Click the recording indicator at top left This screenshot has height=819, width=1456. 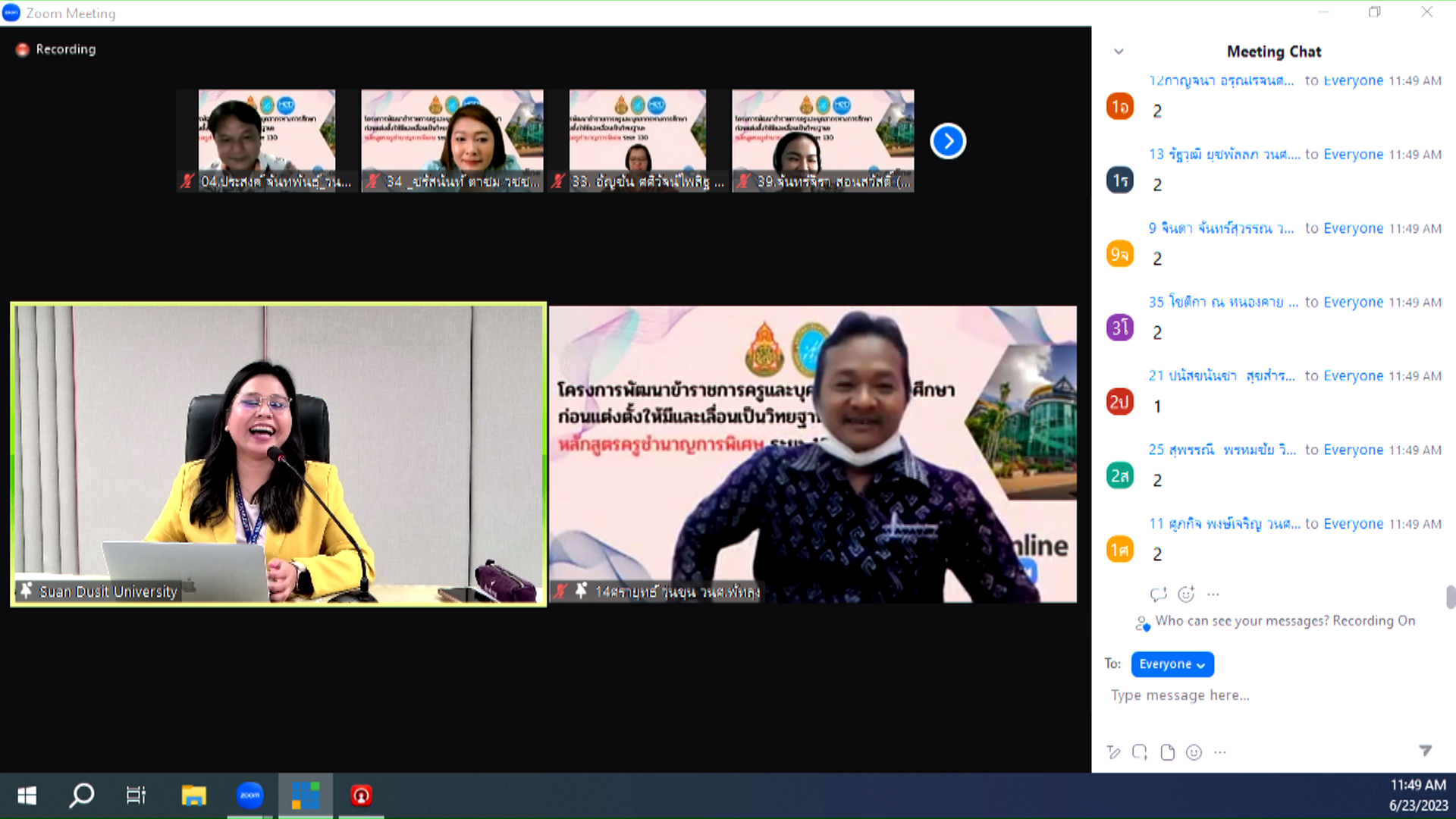point(56,49)
